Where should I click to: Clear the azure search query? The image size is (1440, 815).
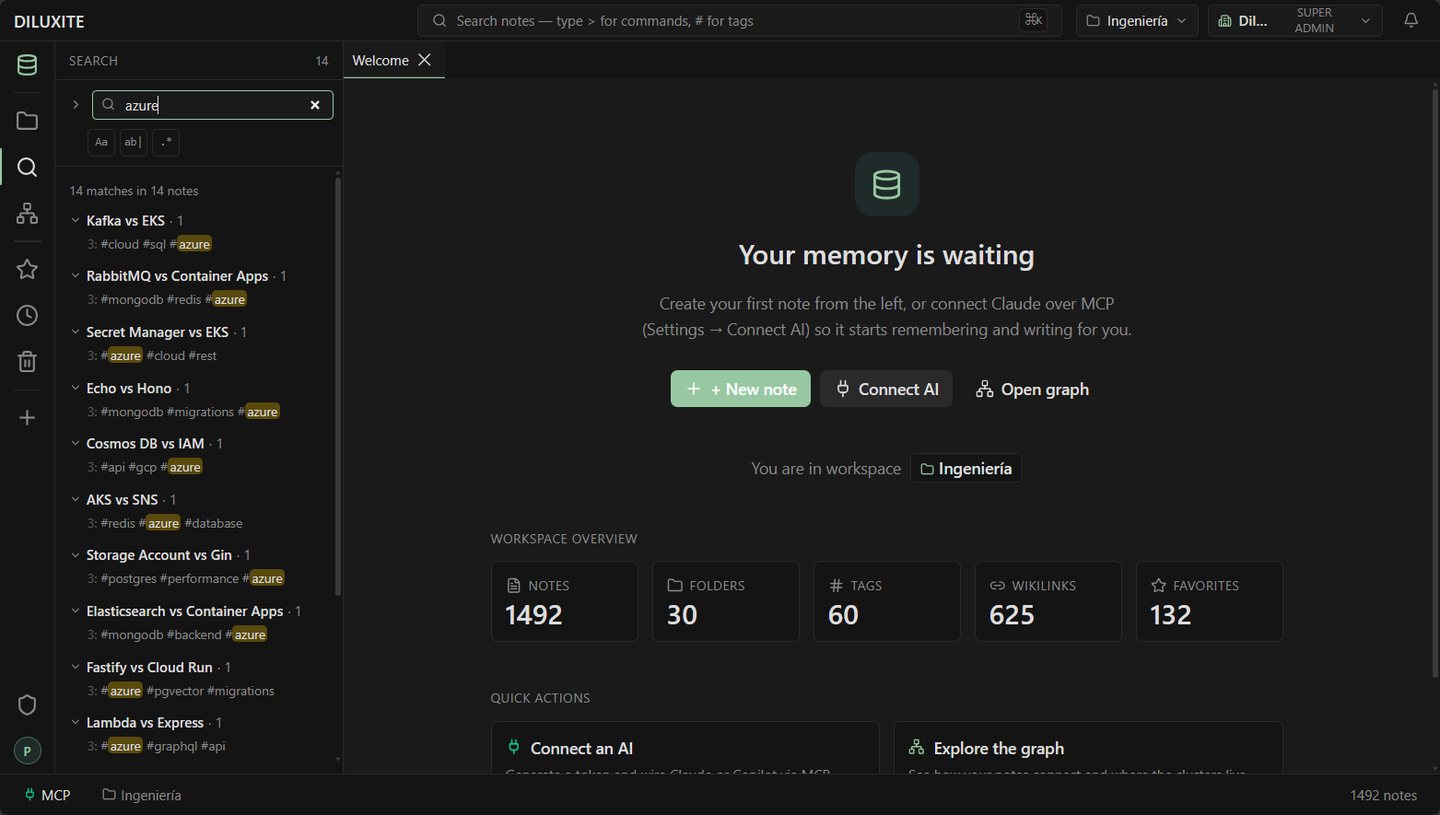315,105
